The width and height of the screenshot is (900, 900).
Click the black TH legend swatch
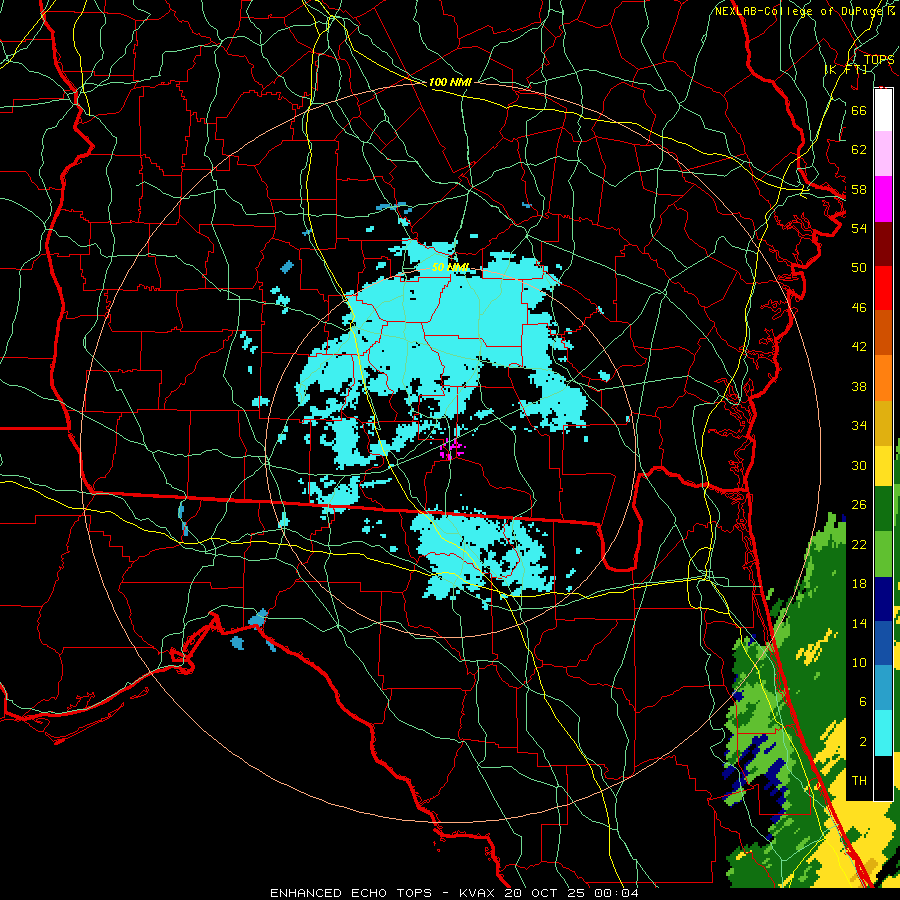[x=883, y=778]
